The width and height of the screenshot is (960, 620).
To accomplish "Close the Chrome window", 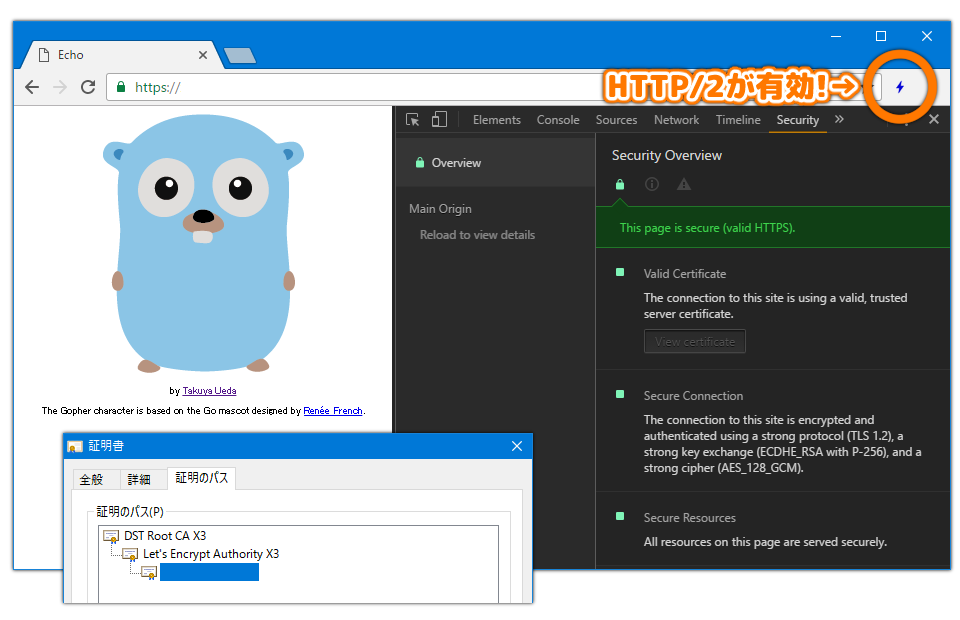I will coord(927,36).
